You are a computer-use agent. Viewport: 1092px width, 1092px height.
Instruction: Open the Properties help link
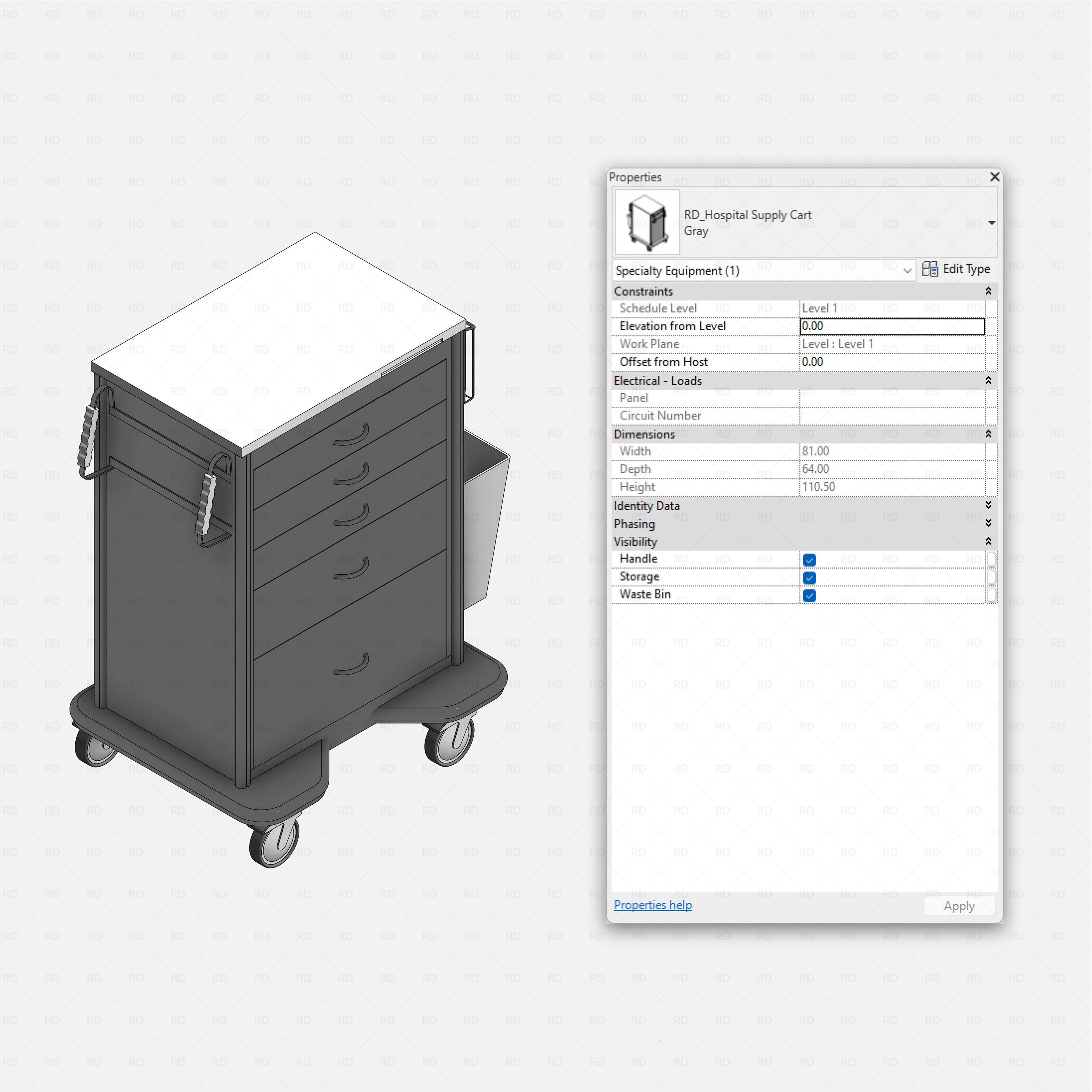652,905
